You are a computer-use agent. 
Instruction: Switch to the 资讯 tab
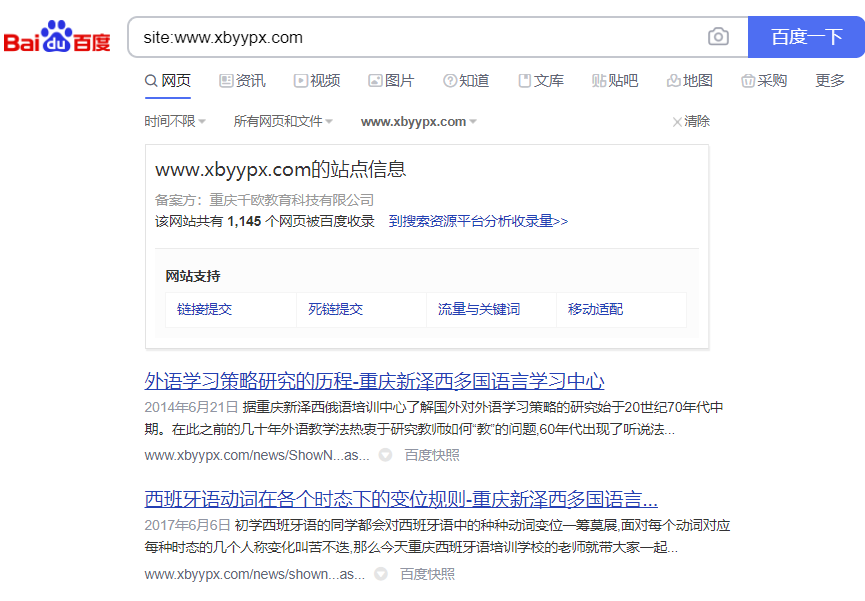(242, 81)
